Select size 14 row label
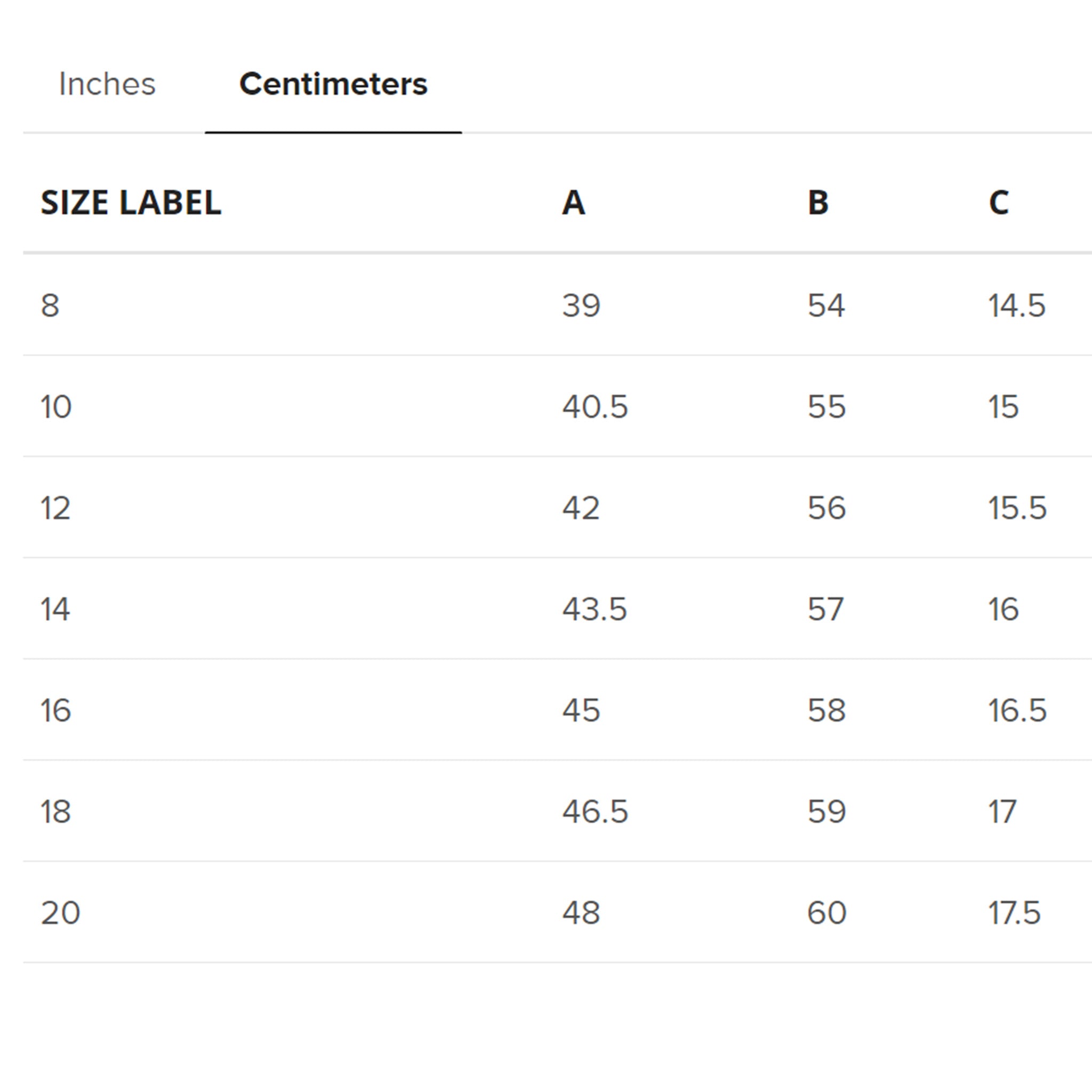Screen dimensions: 1092x1092 [55, 609]
